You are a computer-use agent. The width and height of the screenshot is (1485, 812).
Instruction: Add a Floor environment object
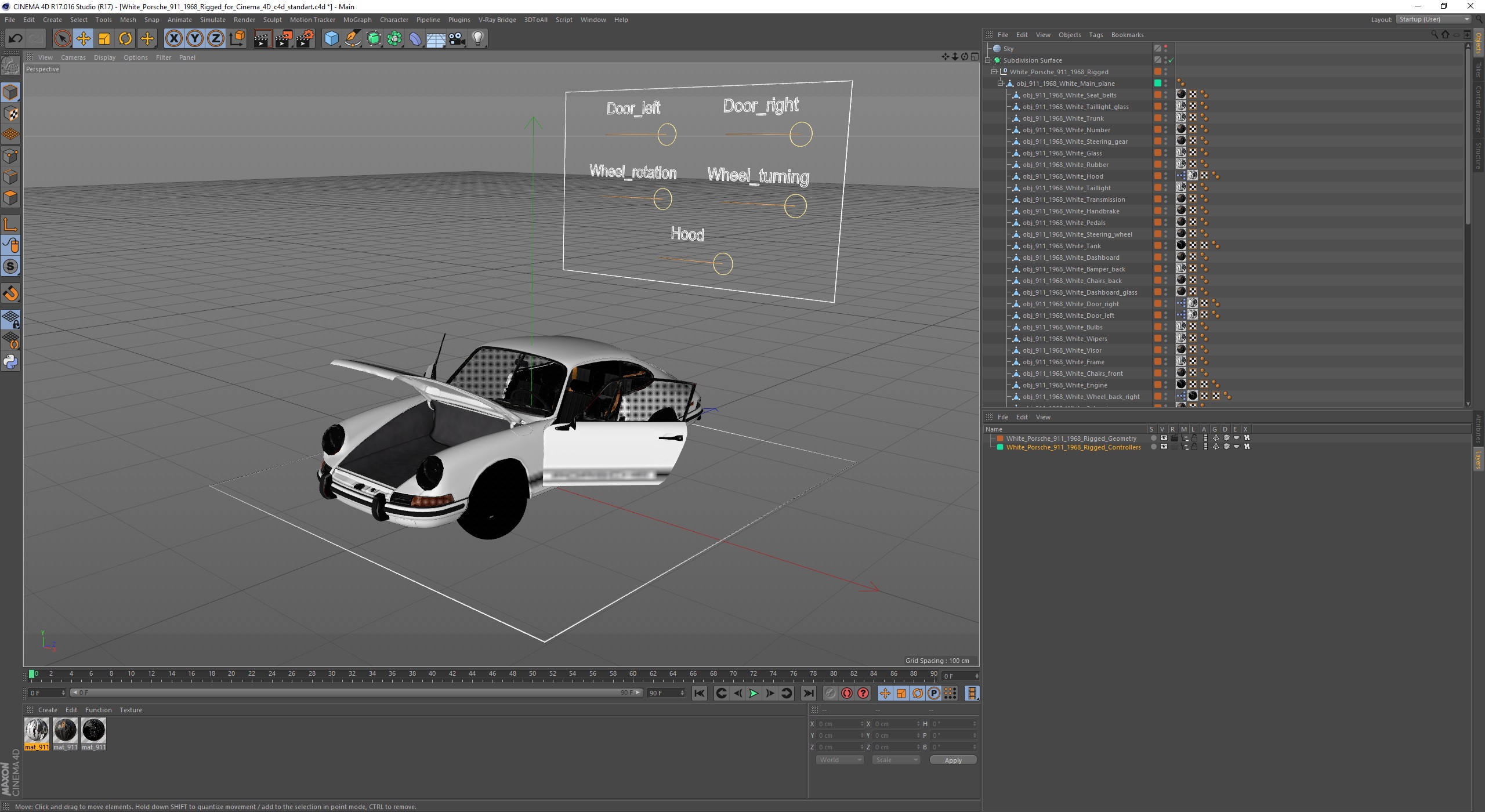436,39
